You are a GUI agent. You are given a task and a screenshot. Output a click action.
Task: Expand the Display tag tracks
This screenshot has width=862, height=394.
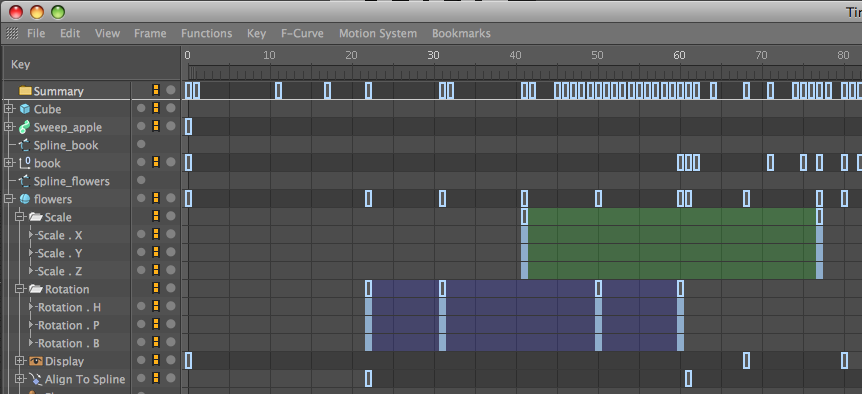[20, 361]
